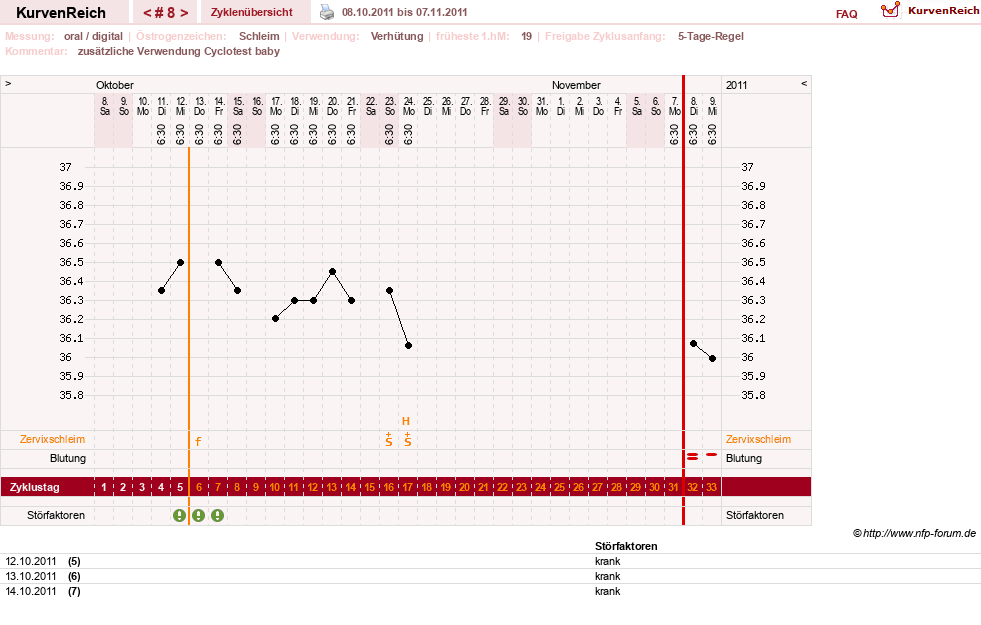
Task: Click temperature point 36.5 on 12. Mi
Action: (180, 263)
